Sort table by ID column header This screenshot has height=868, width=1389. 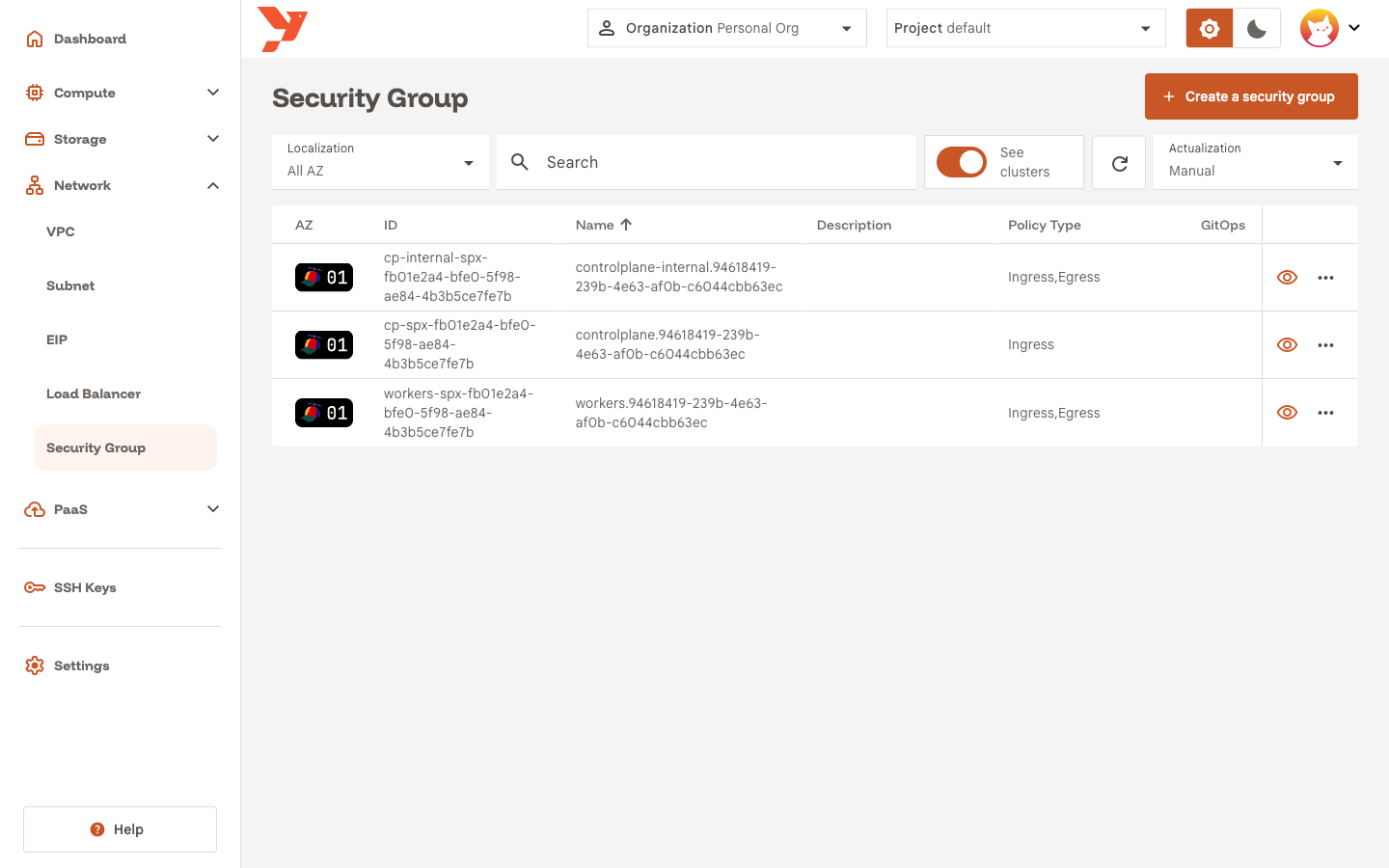click(x=391, y=225)
